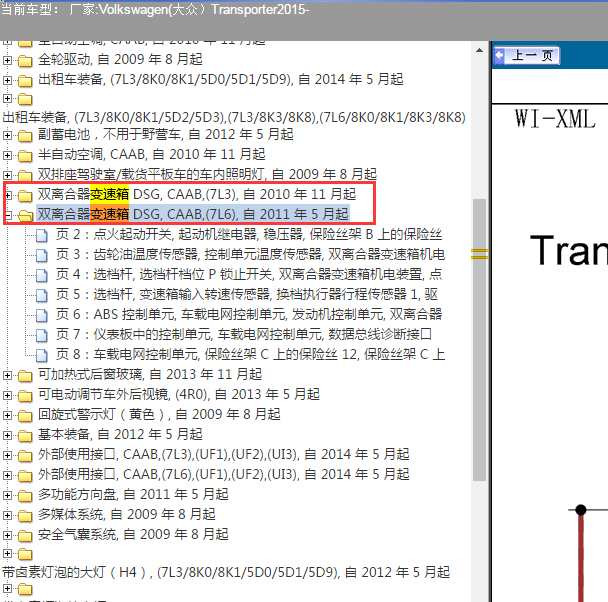
Task: Expand the 副蓄电池 不用于野营车 folder
Action: click(x=7, y=135)
